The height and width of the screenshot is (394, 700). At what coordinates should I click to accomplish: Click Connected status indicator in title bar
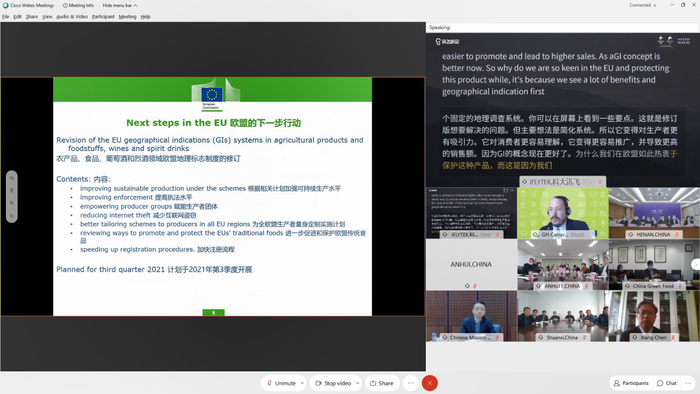642,5
